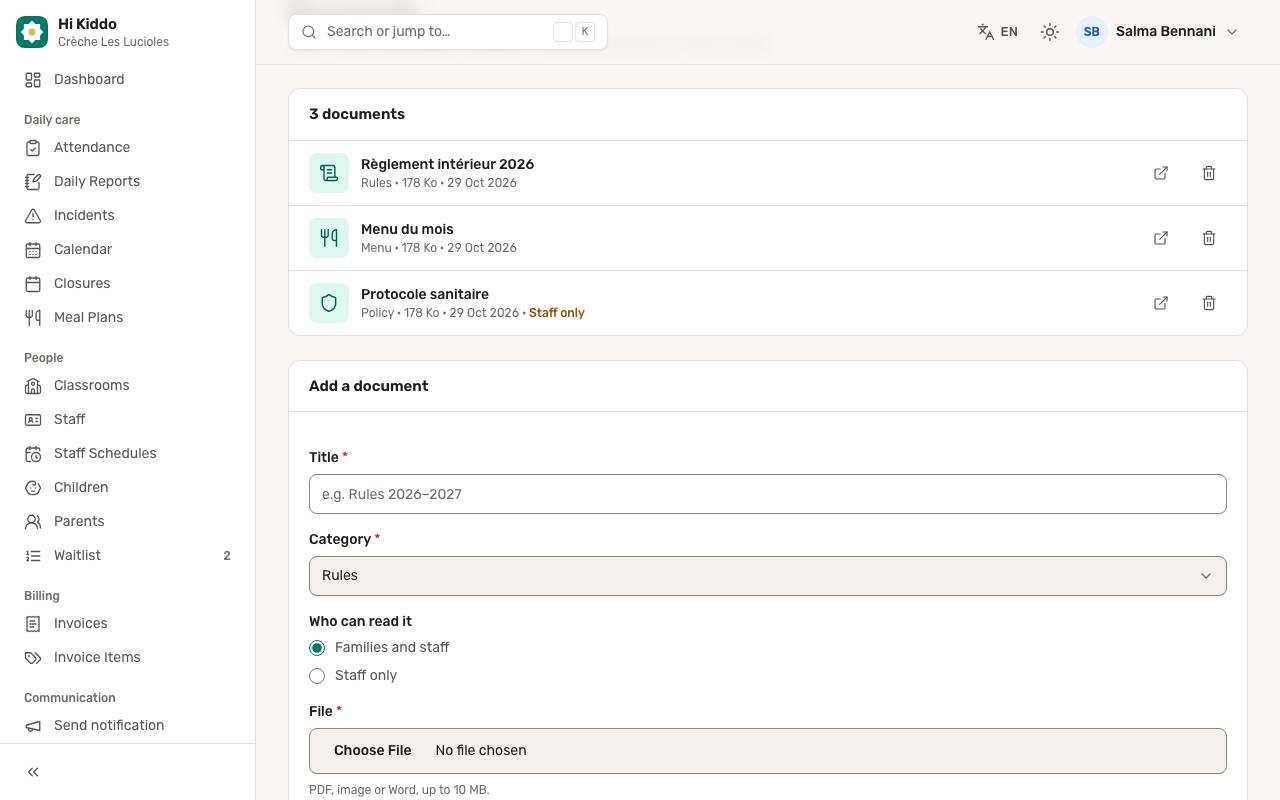Open Parents section
Viewport: 1280px width, 800px height.
128,521
